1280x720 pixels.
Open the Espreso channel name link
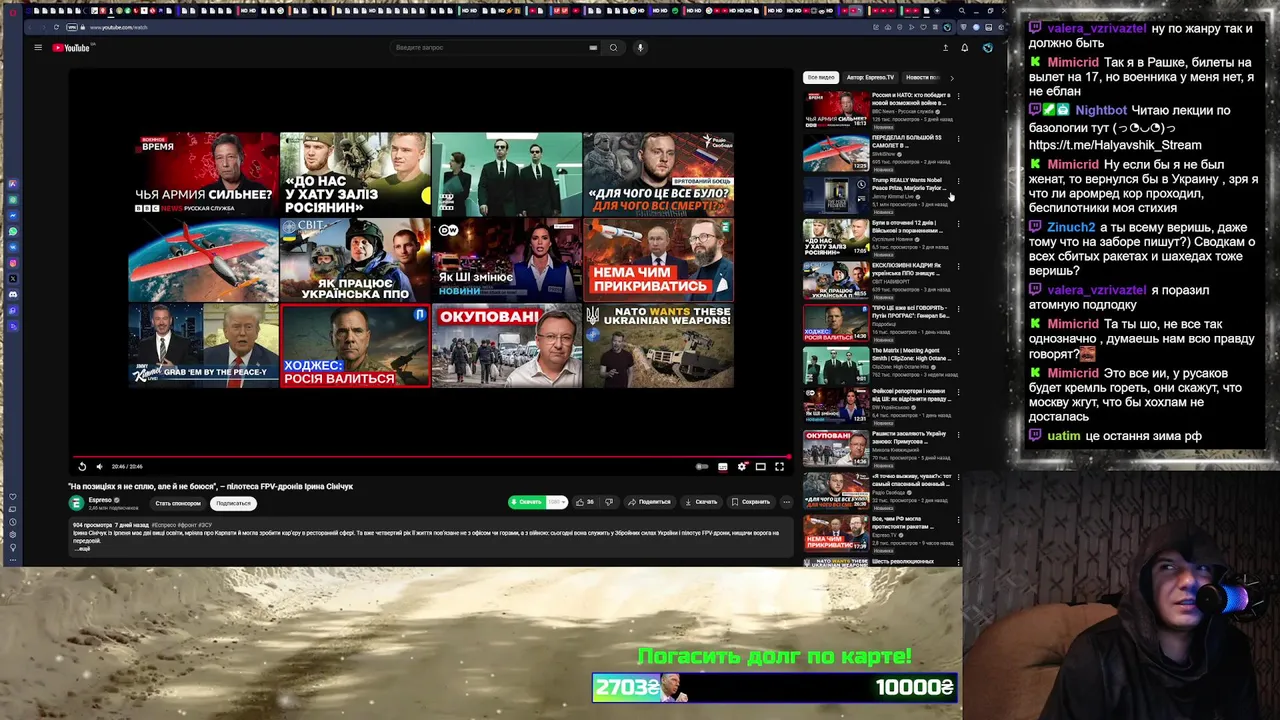pyautogui.click(x=100, y=500)
